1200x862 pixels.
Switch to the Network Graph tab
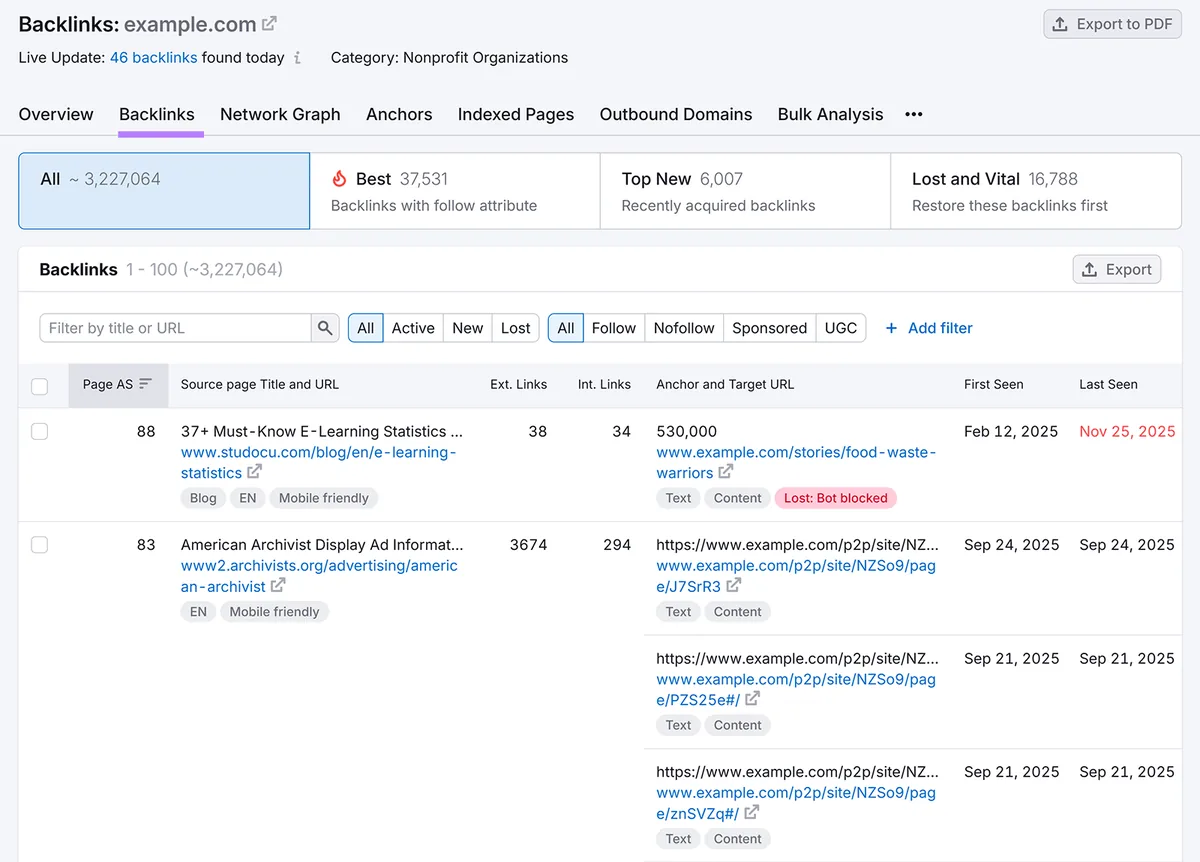[280, 114]
